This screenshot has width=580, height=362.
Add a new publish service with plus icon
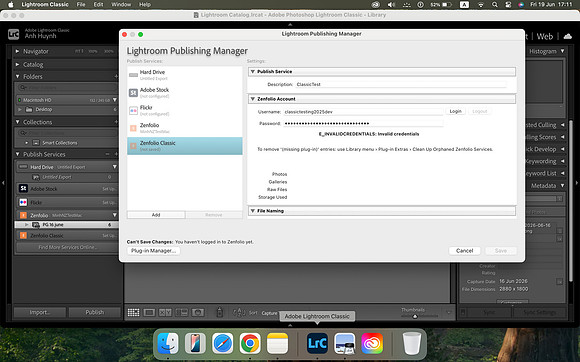pos(116,154)
